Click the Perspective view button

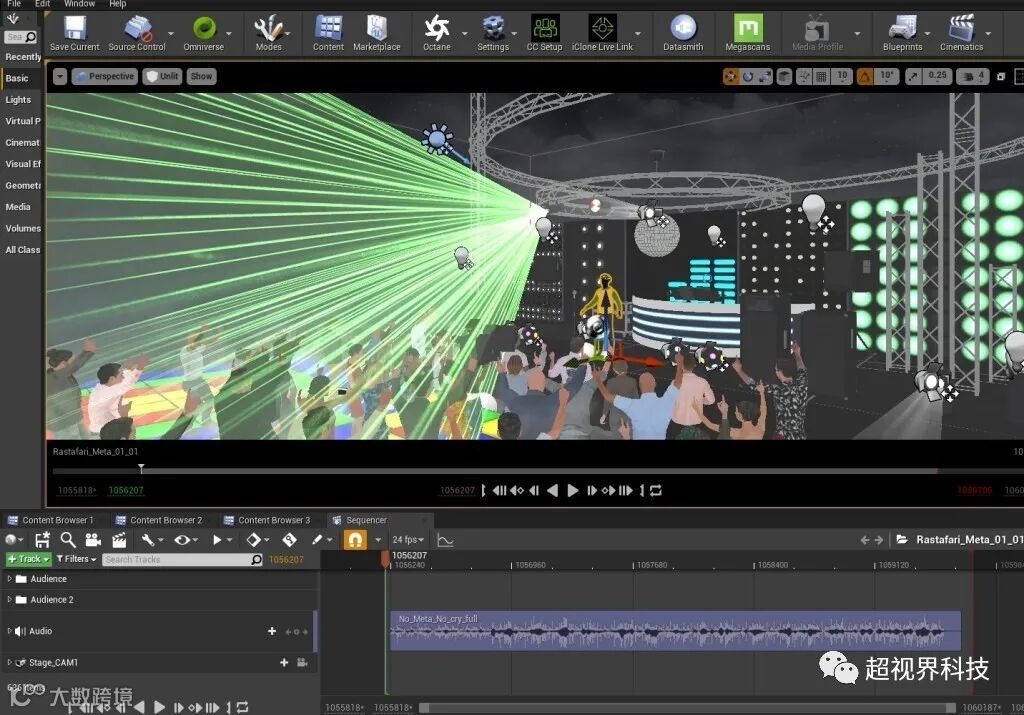coord(104,76)
